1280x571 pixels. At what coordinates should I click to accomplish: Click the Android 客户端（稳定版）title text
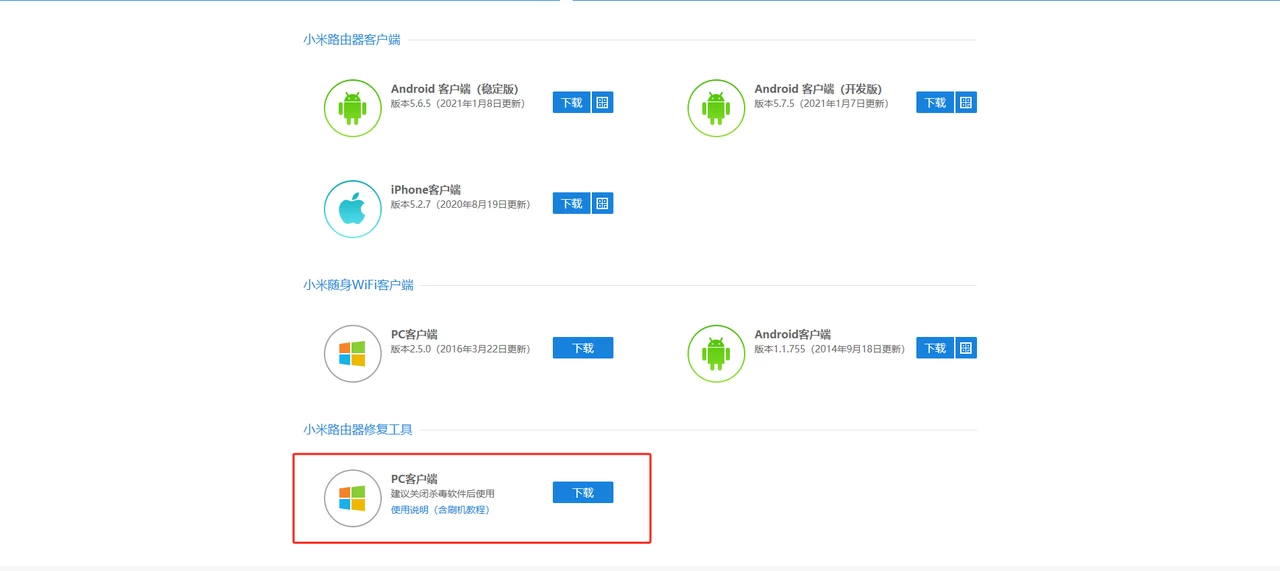[454, 89]
